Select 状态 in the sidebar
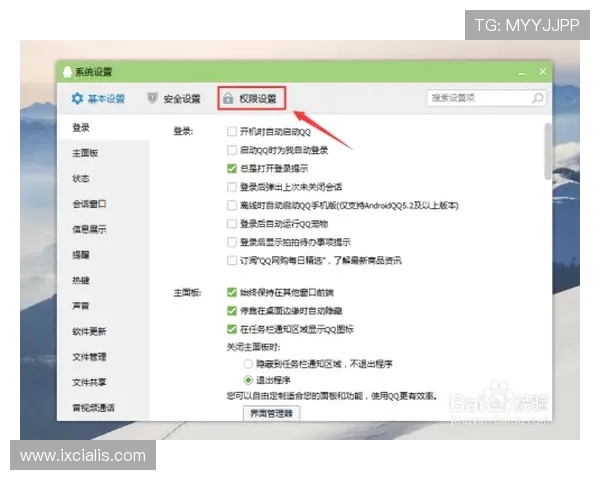Screen dimensions: 600x480 (81, 178)
